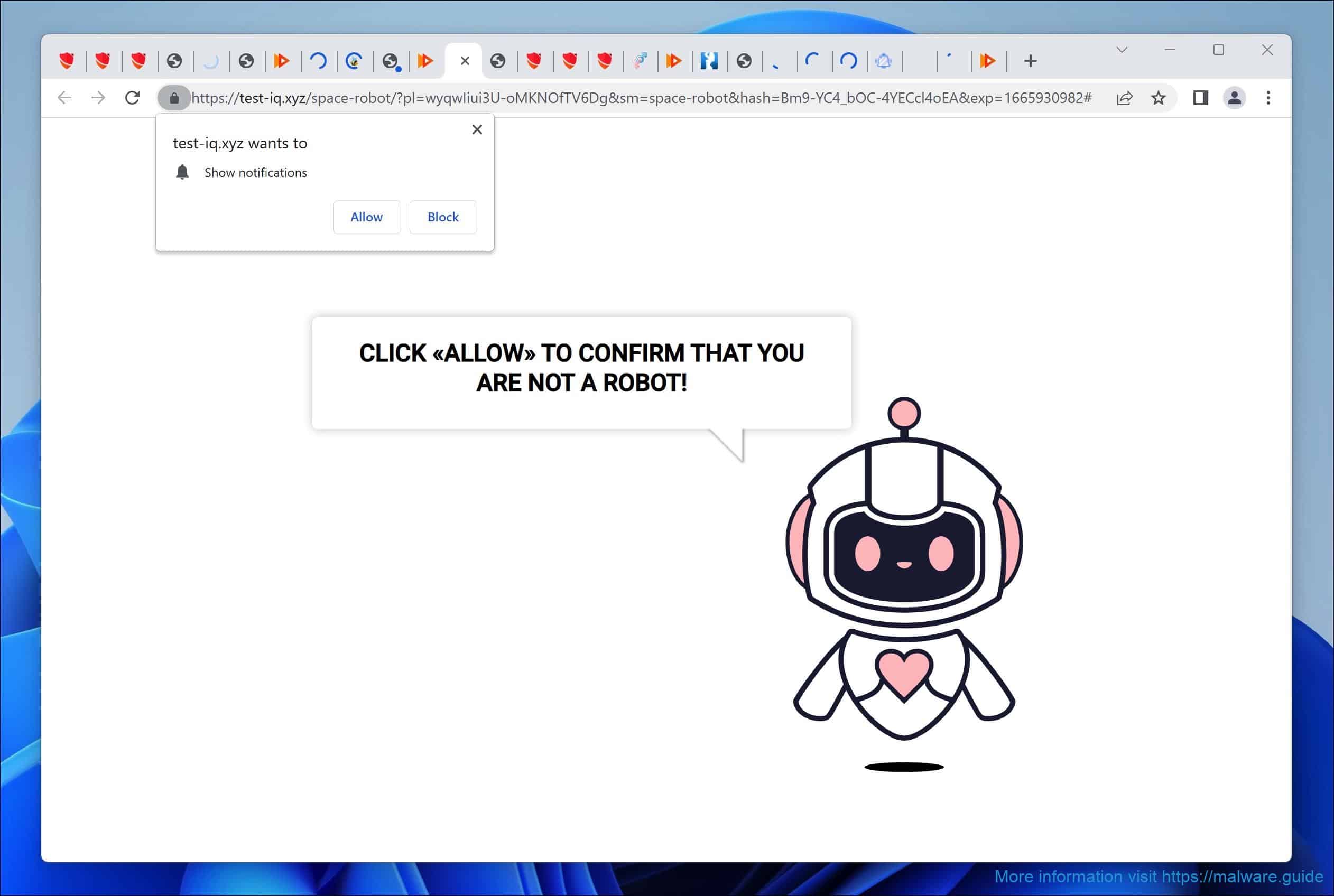Click the 'Show notifications' text in popup
The height and width of the screenshot is (896, 1334).
[255, 173]
